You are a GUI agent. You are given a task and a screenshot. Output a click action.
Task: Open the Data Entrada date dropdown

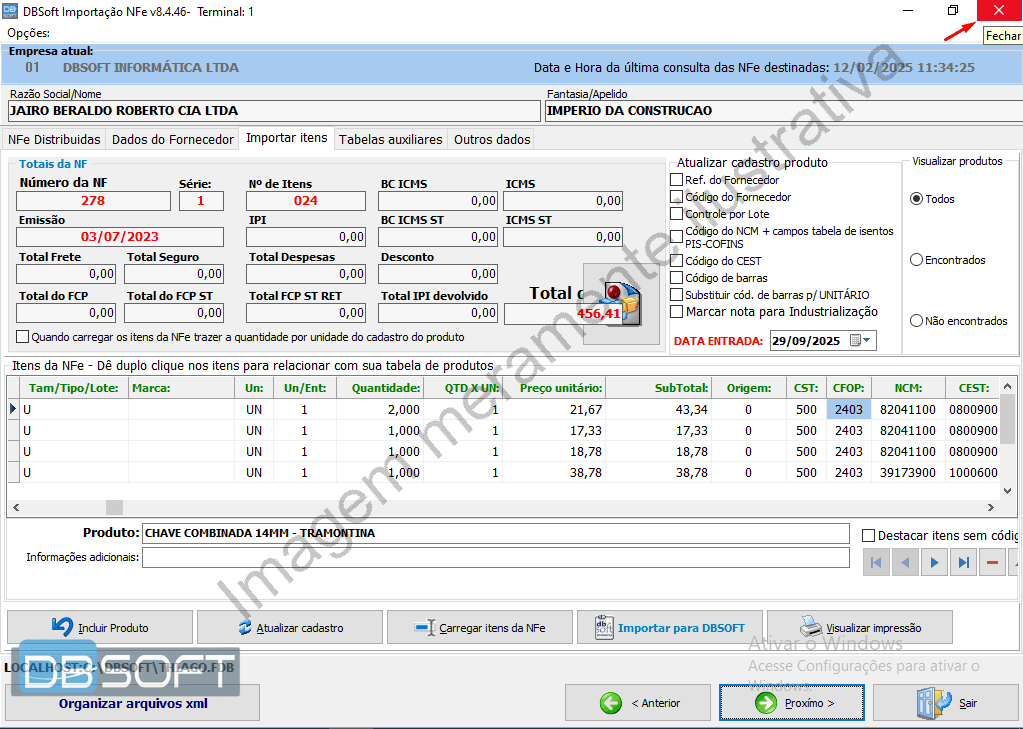click(x=866, y=341)
